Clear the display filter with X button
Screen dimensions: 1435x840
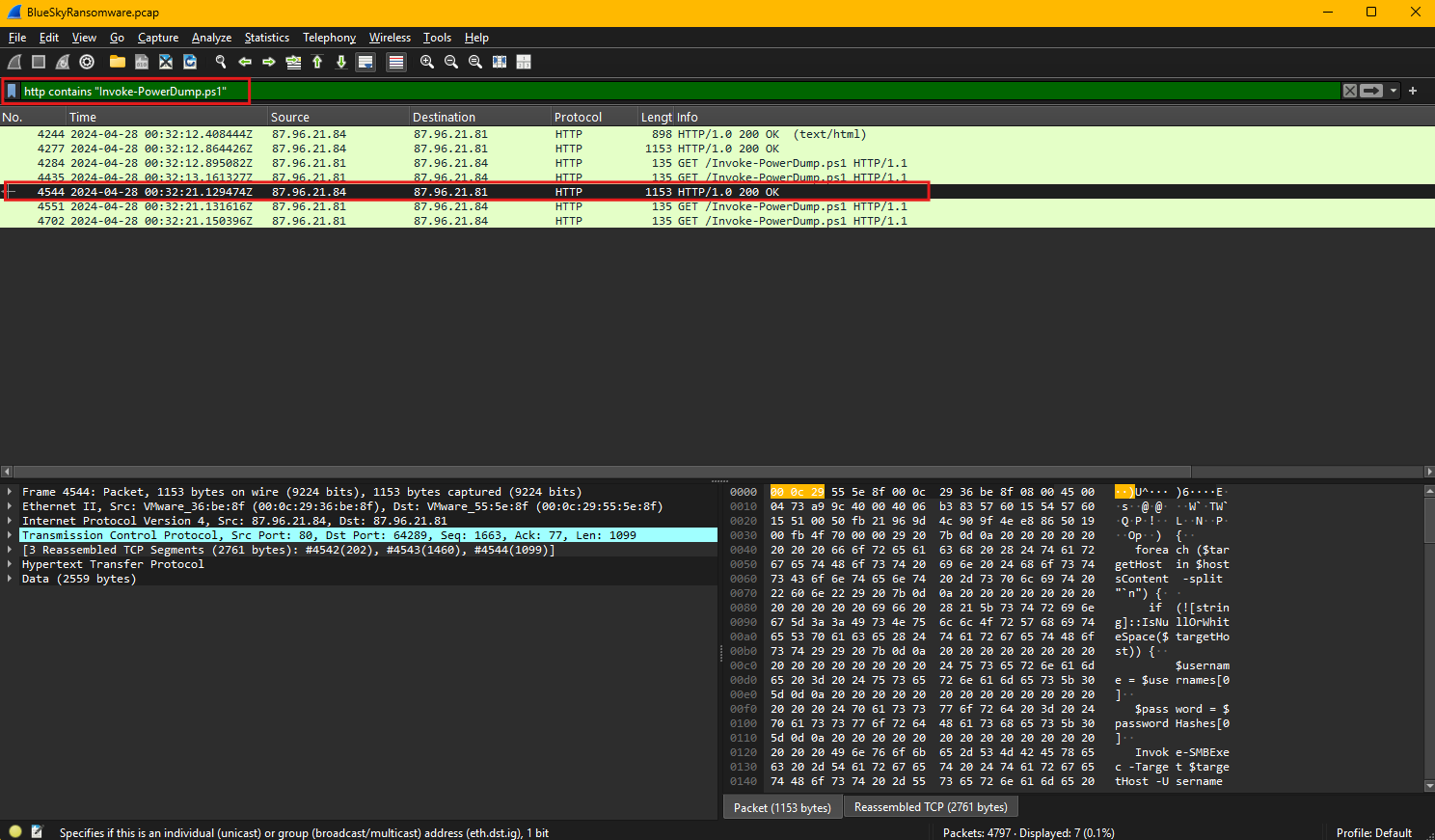click(1350, 91)
